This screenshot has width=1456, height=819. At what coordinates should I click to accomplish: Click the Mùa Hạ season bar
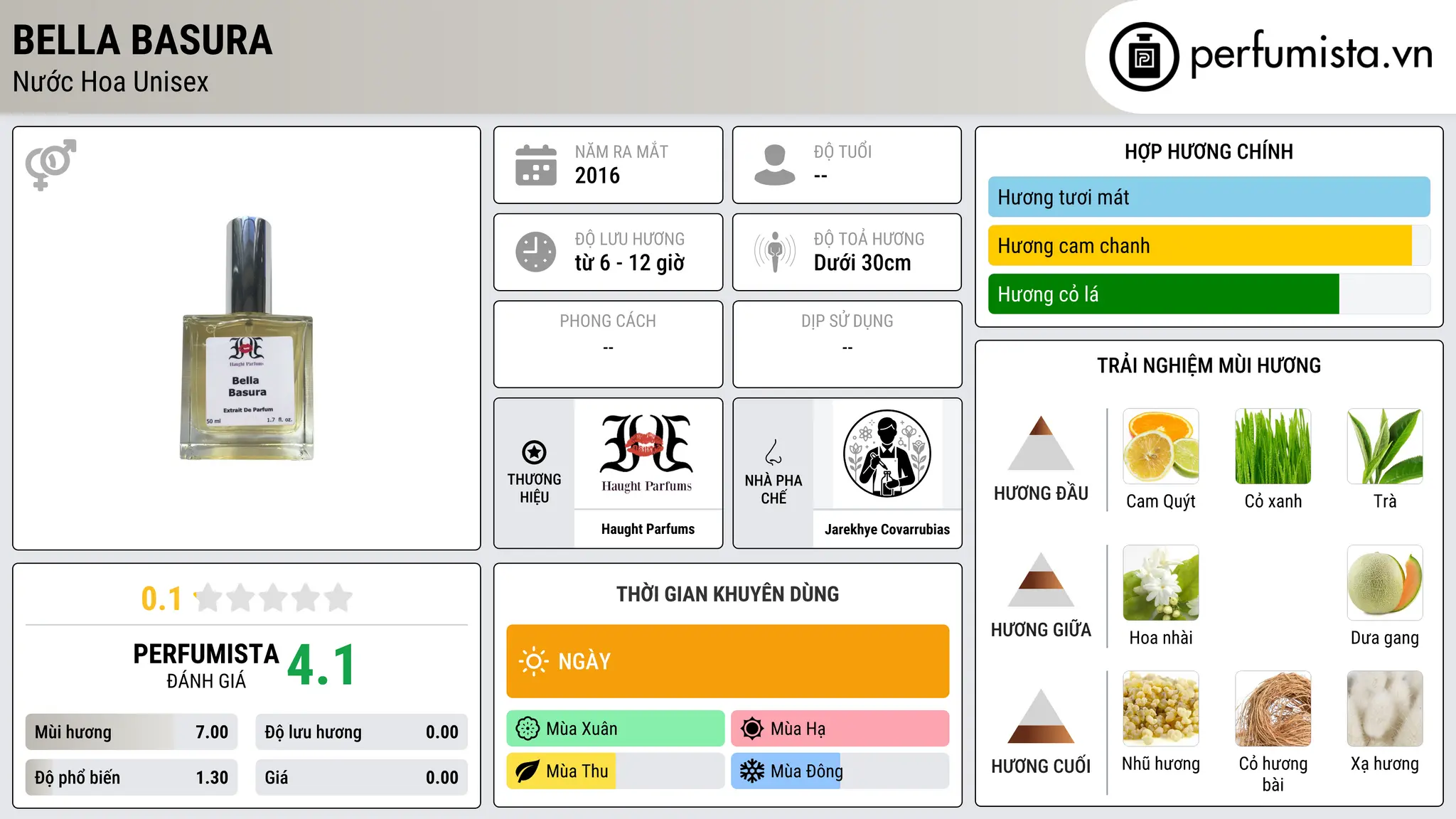pyautogui.click(x=840, y=729)
